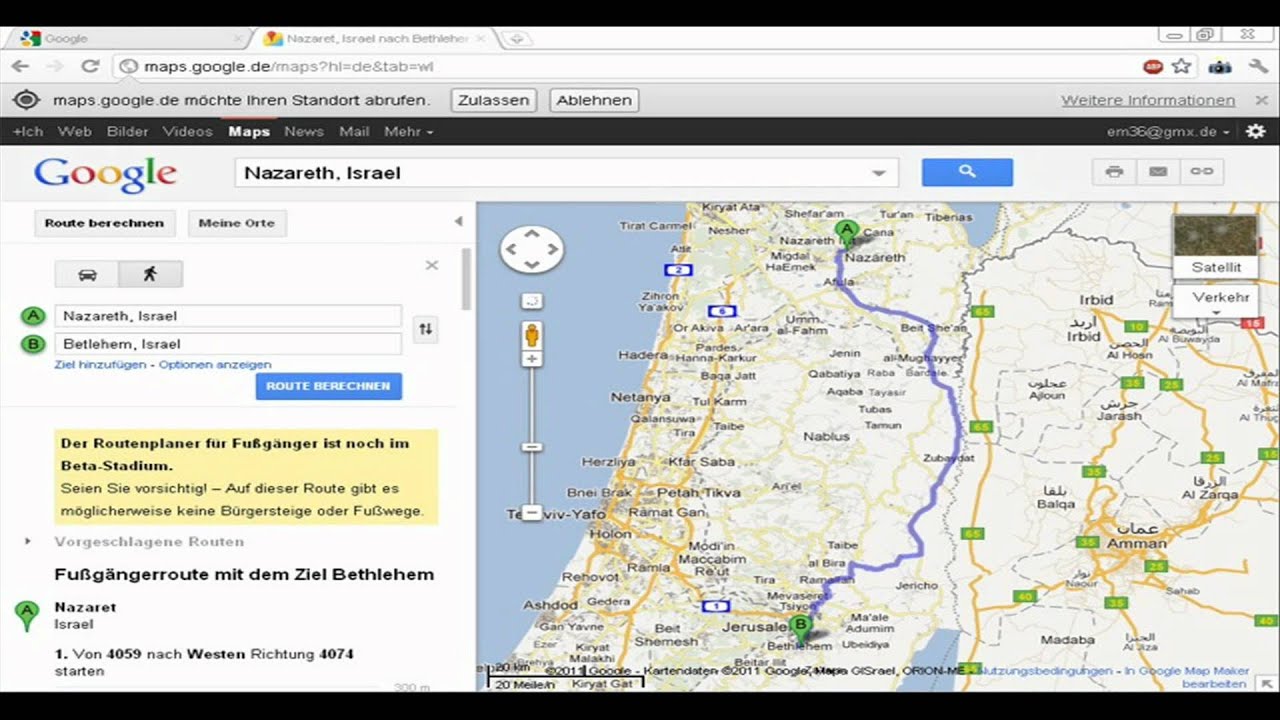Collapse the left side panel with the arrow
The image size is (1280, 720).
coord(459,222)
